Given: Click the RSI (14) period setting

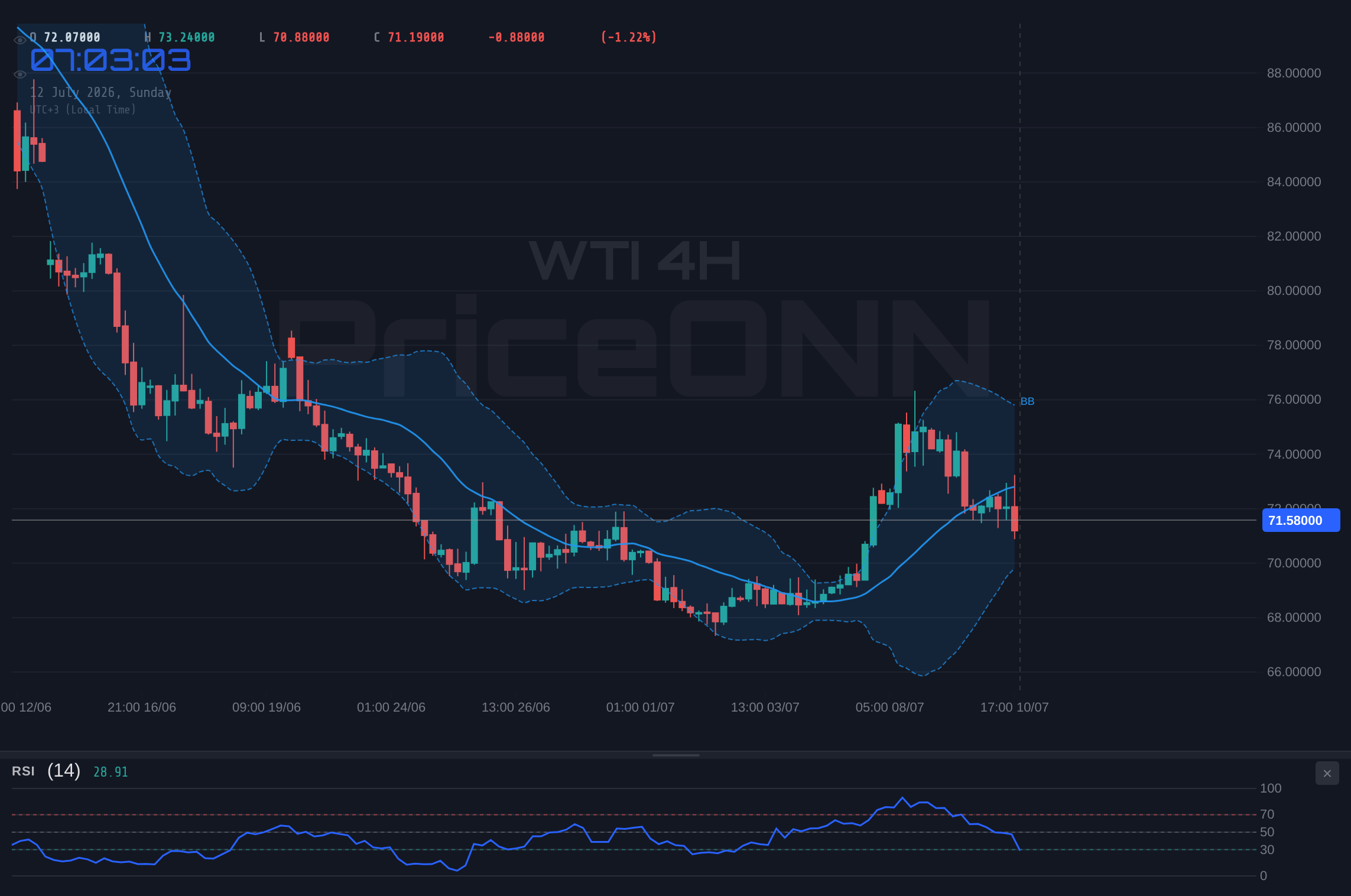Looking at the screenshot, I should (64, 771).
